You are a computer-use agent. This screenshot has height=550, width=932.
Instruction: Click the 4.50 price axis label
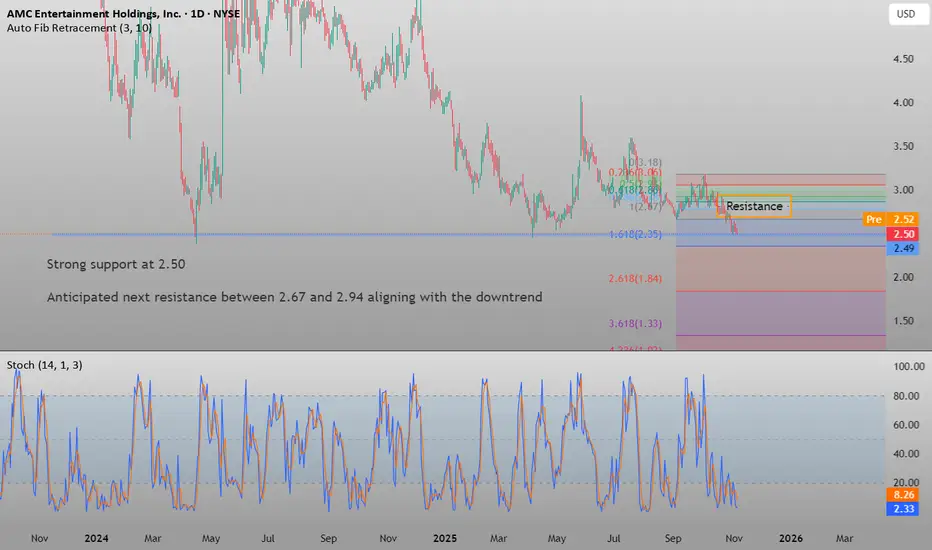tap(903, 59)
